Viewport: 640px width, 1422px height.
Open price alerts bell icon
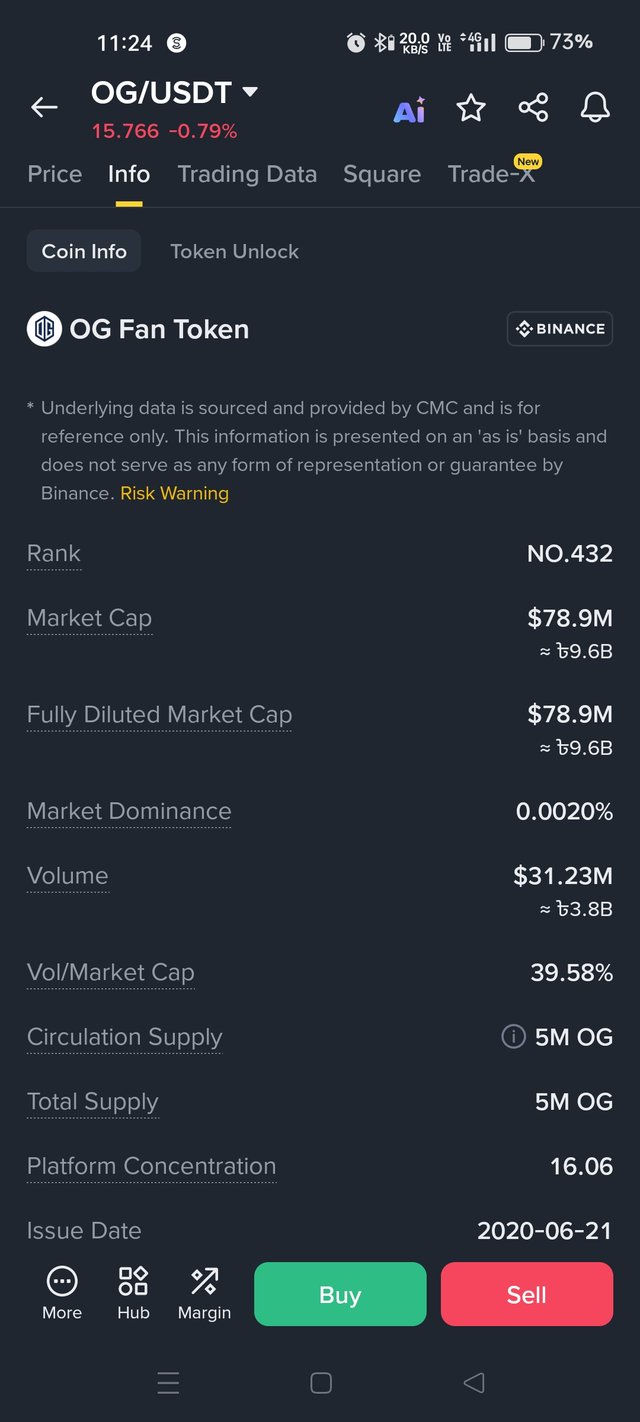coord(596,107)
